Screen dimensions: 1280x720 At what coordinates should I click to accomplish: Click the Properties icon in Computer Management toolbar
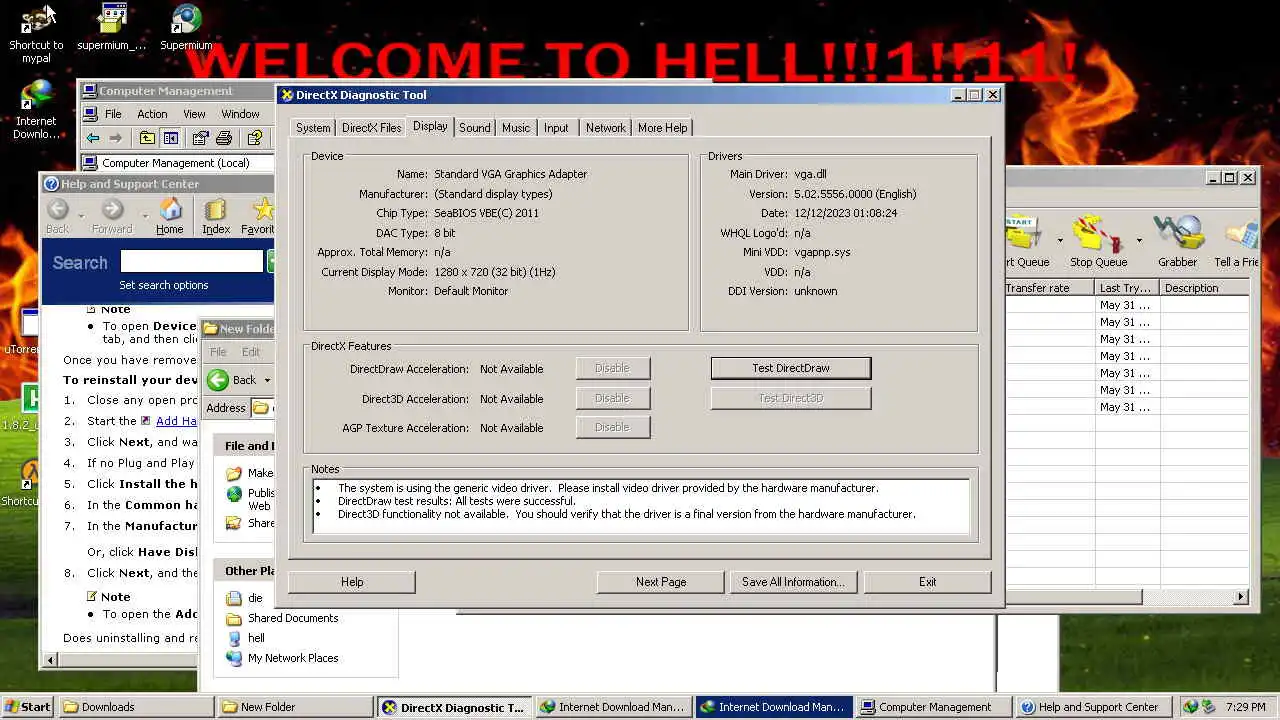point(200,138)
